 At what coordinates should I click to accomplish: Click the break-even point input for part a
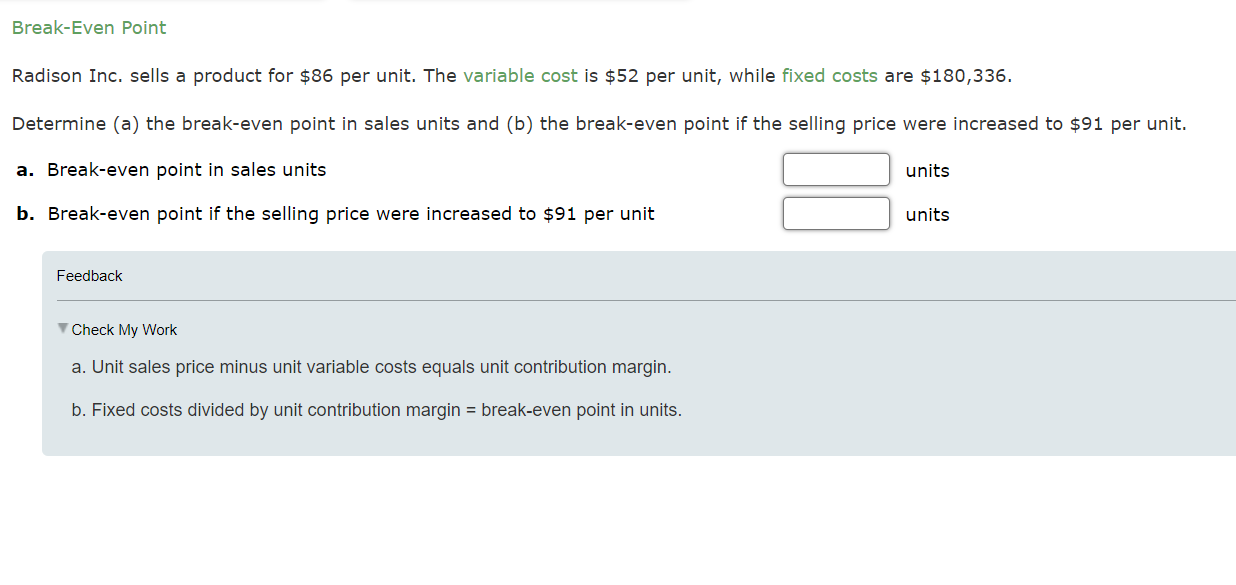click(836, 169)
